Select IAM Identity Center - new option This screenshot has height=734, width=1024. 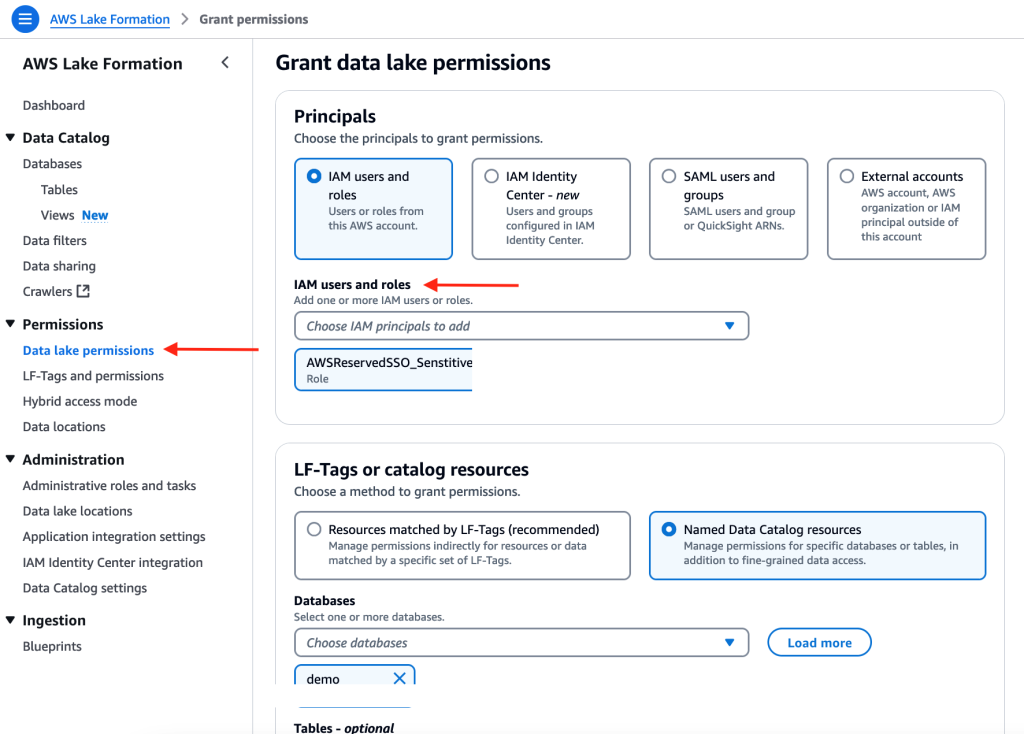click(490, 175)
